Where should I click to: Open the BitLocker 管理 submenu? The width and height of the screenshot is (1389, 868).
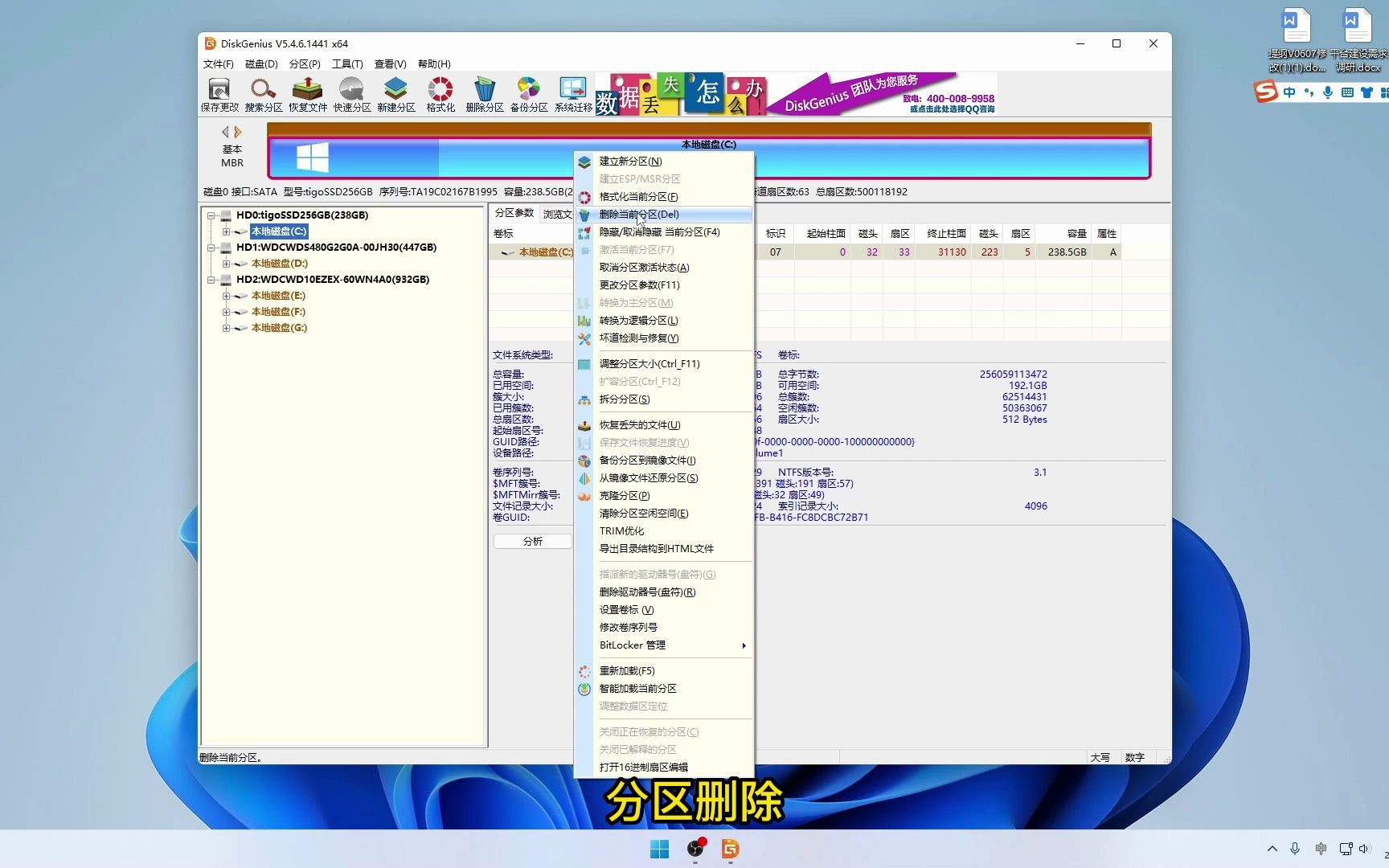click(664, 645)
